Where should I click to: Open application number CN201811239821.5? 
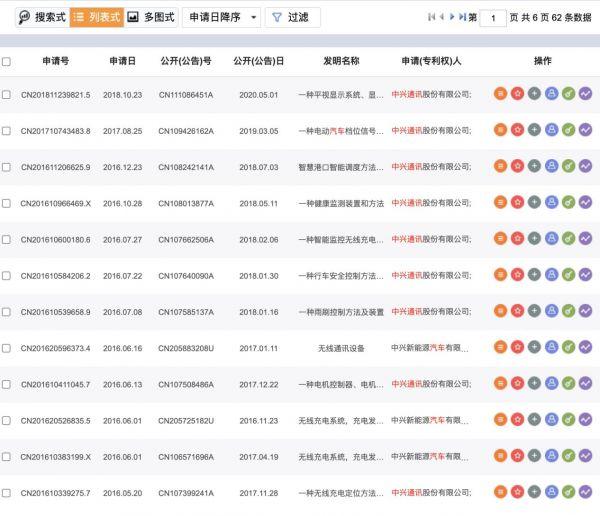55,95
